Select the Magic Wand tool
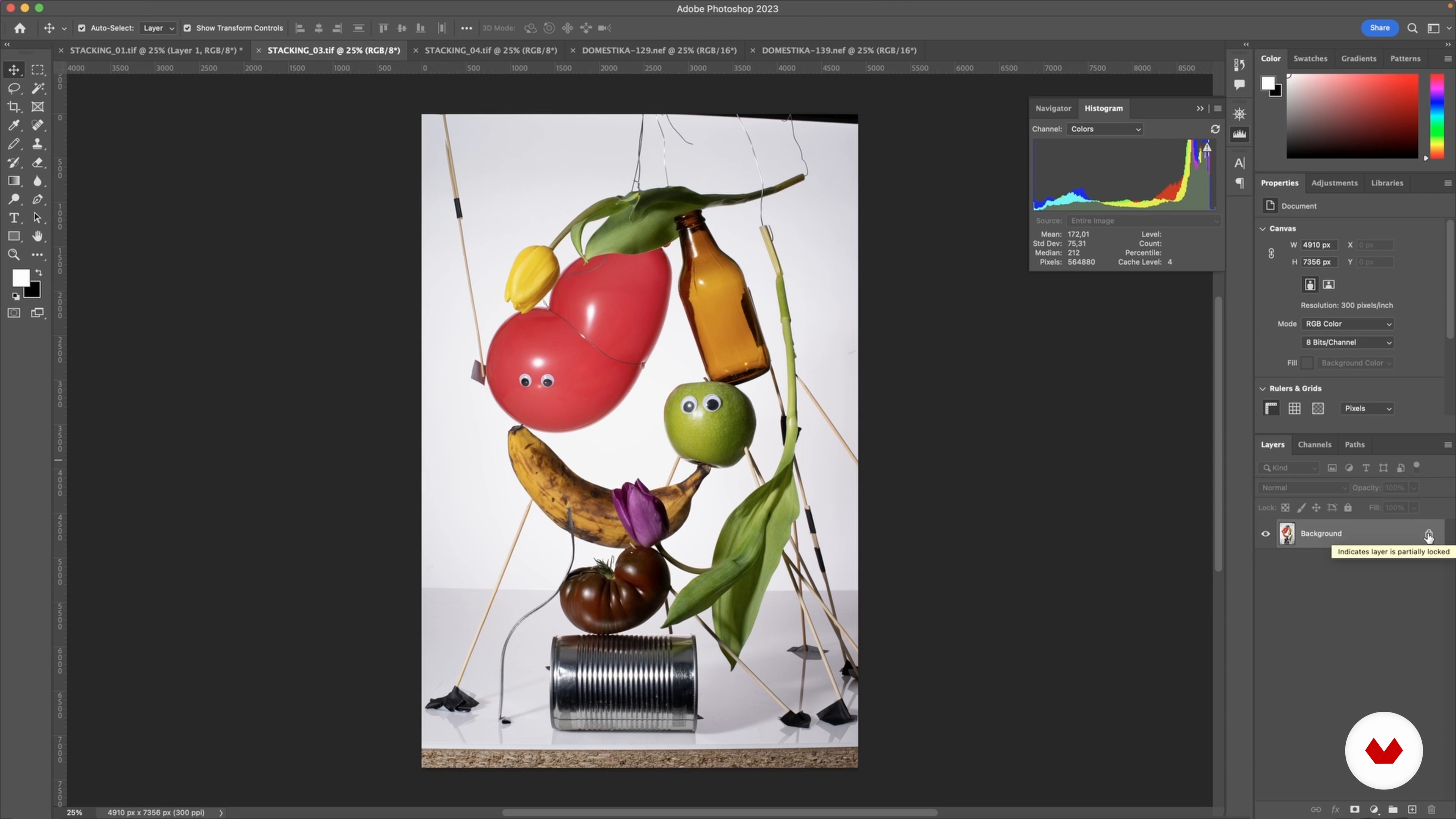The image size is (1456, 819). click(x=37, y=88)
